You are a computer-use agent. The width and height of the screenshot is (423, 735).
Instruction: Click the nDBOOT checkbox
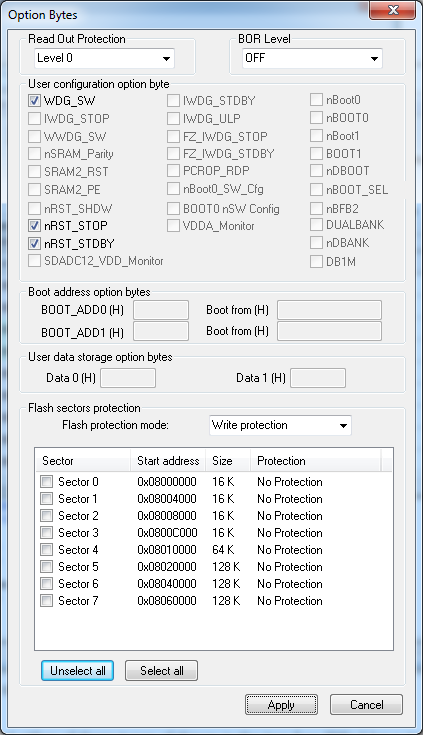coord(317,171)
